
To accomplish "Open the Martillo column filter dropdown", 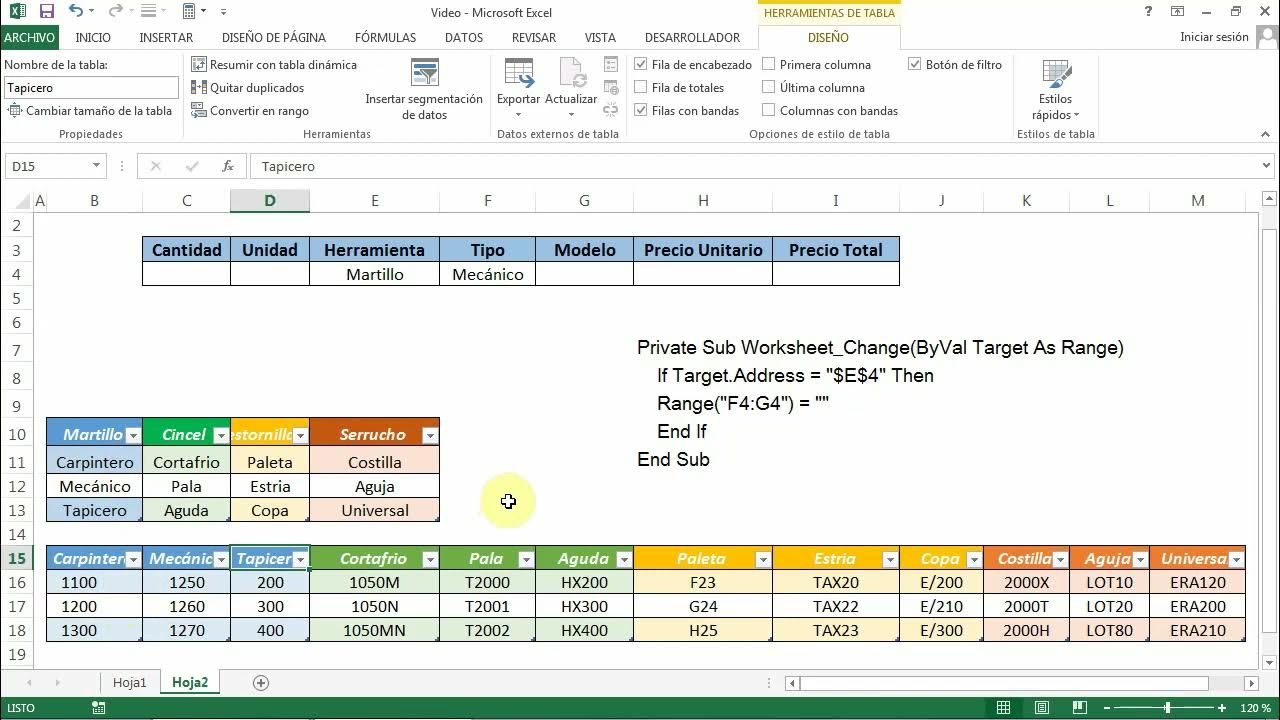I will pos(132,435).
